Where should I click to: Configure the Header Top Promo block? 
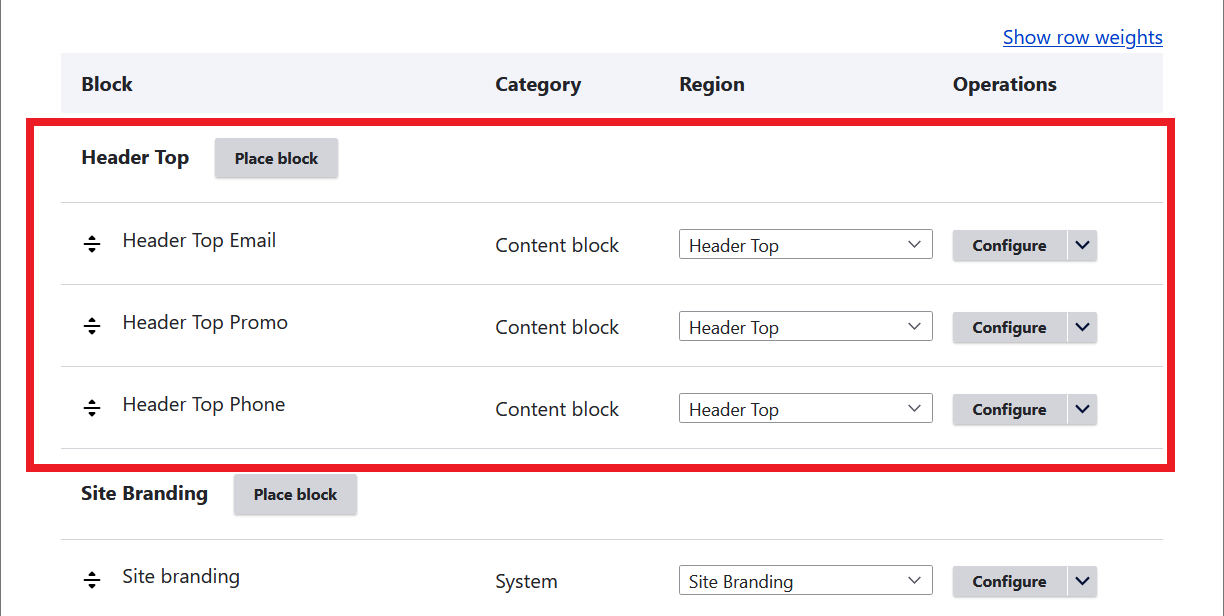tap(1009, 327)
